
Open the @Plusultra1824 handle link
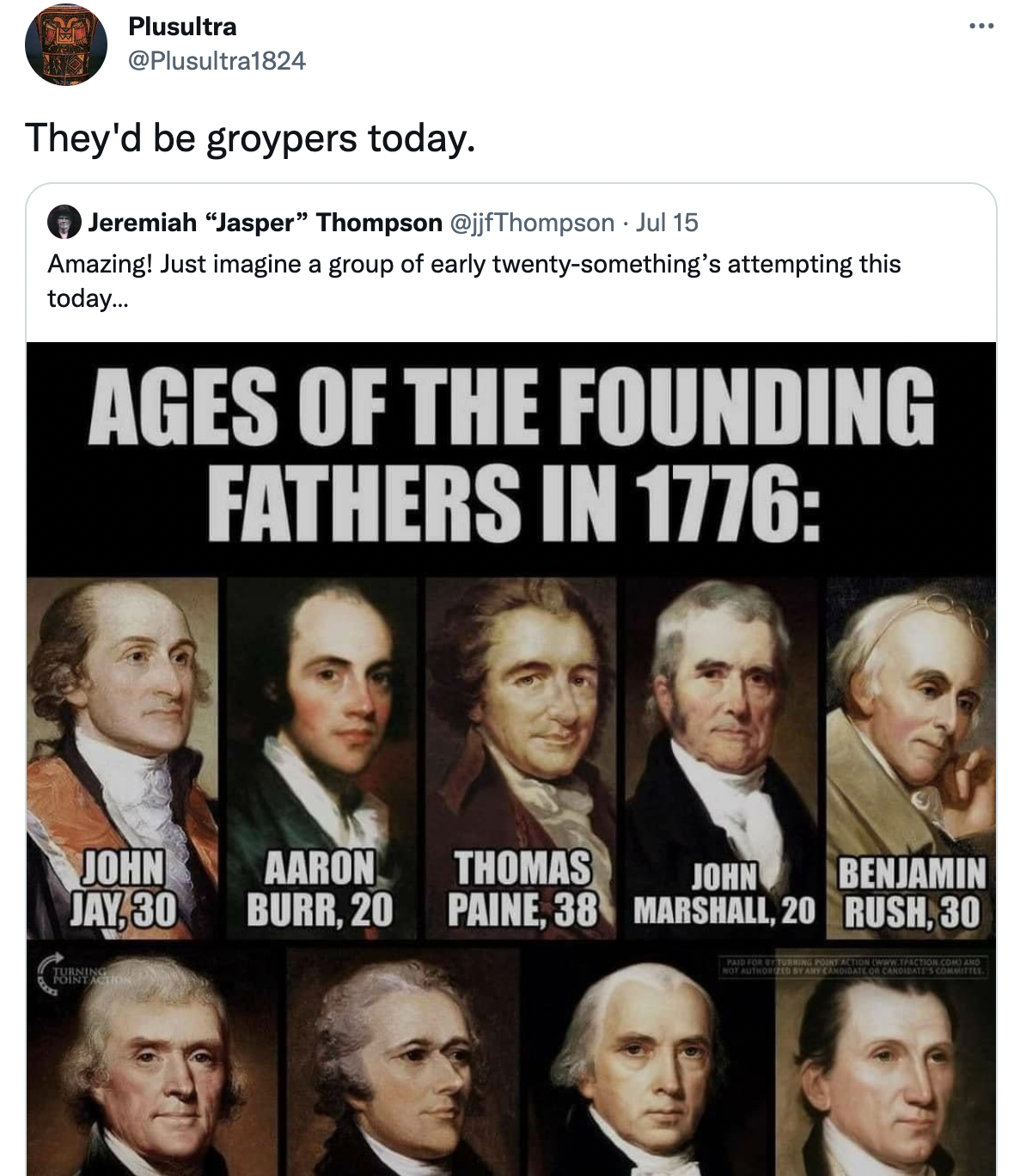pyautogui.click(x=217, y=61)
